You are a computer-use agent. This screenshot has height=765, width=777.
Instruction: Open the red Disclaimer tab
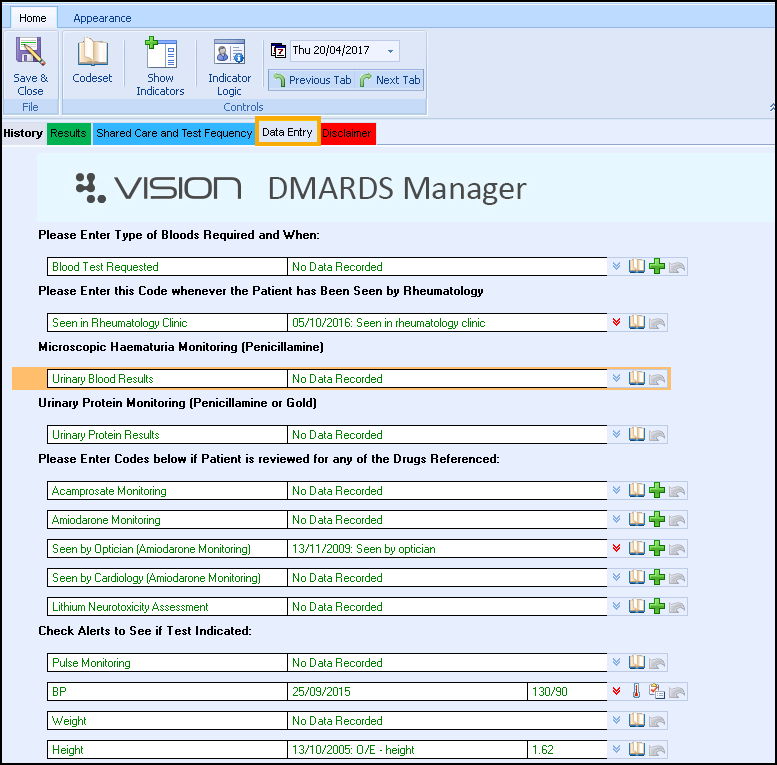pos(347,133)
